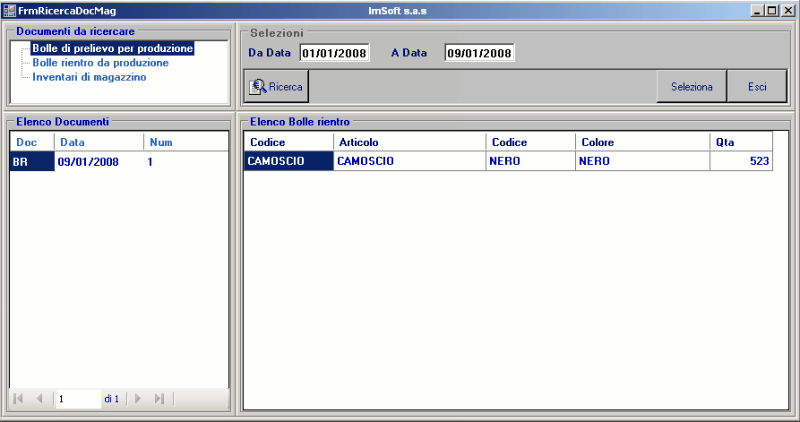This screenshot has width=800, height=422.
Task: Click the Ricerca search button
Action: [x=276, y=87]
